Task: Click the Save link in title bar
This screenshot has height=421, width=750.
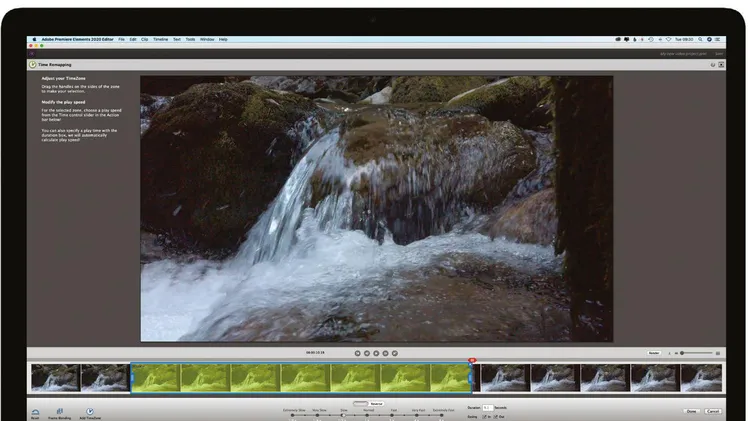Action: [719, 54]
